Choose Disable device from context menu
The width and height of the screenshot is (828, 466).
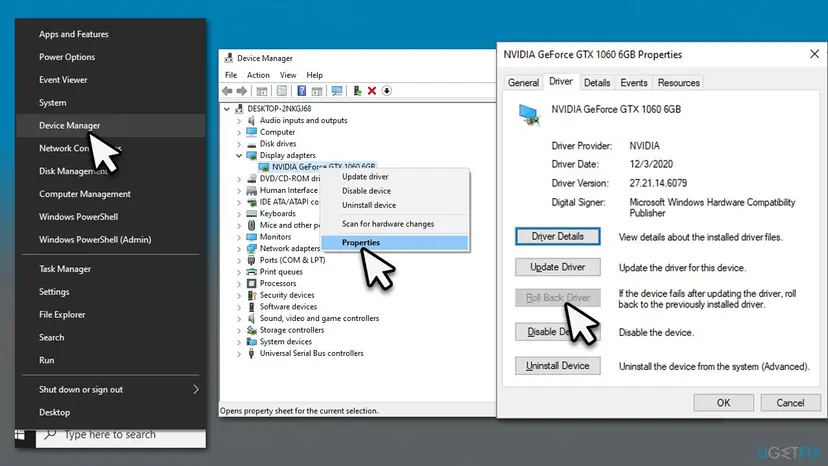(394, 191)
